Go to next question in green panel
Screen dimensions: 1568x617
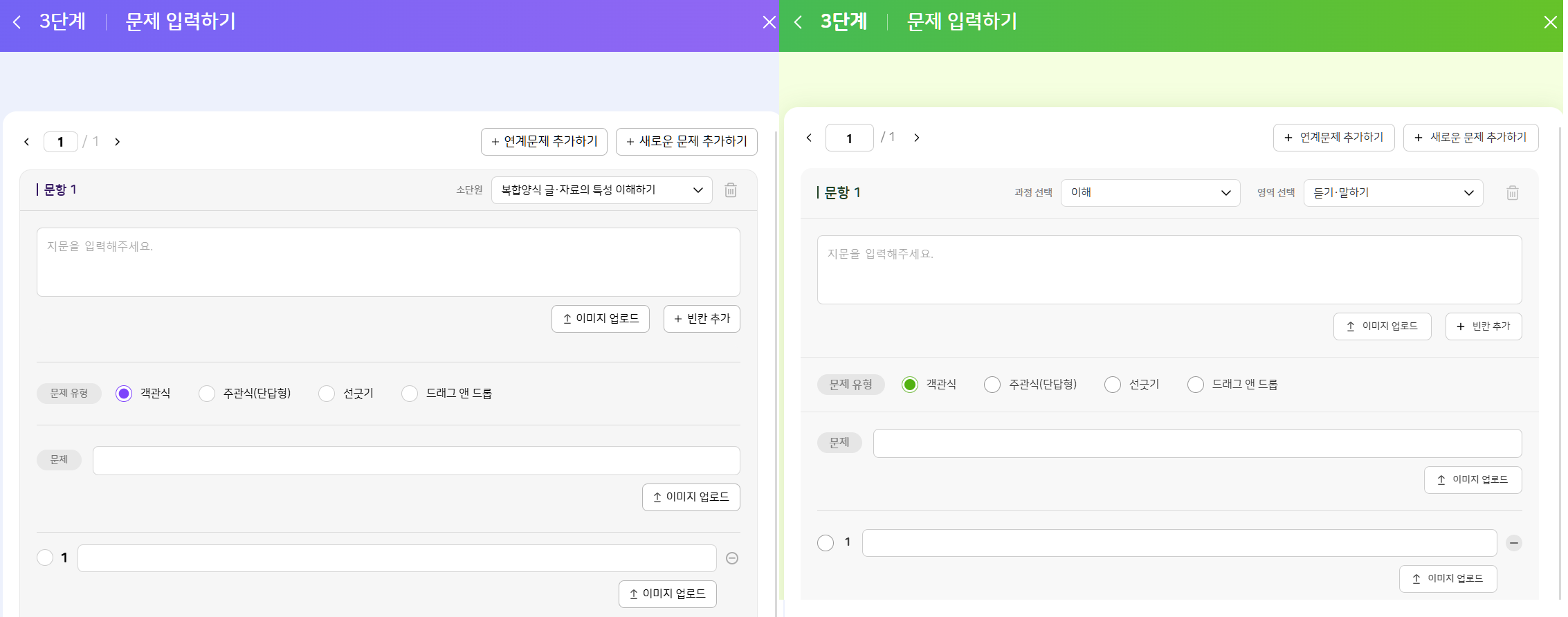[917, 138]
